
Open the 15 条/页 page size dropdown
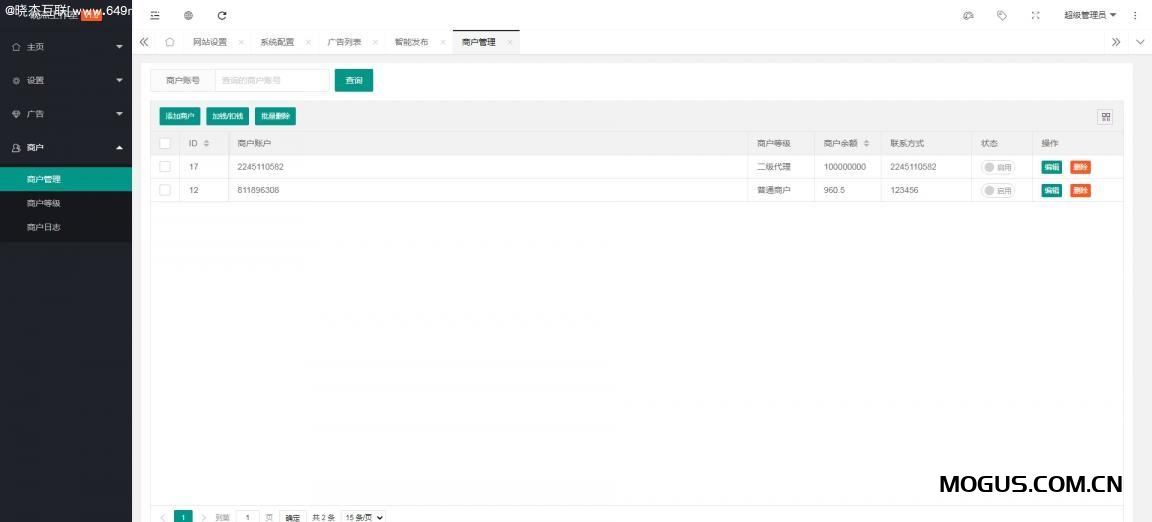point(363,517)
